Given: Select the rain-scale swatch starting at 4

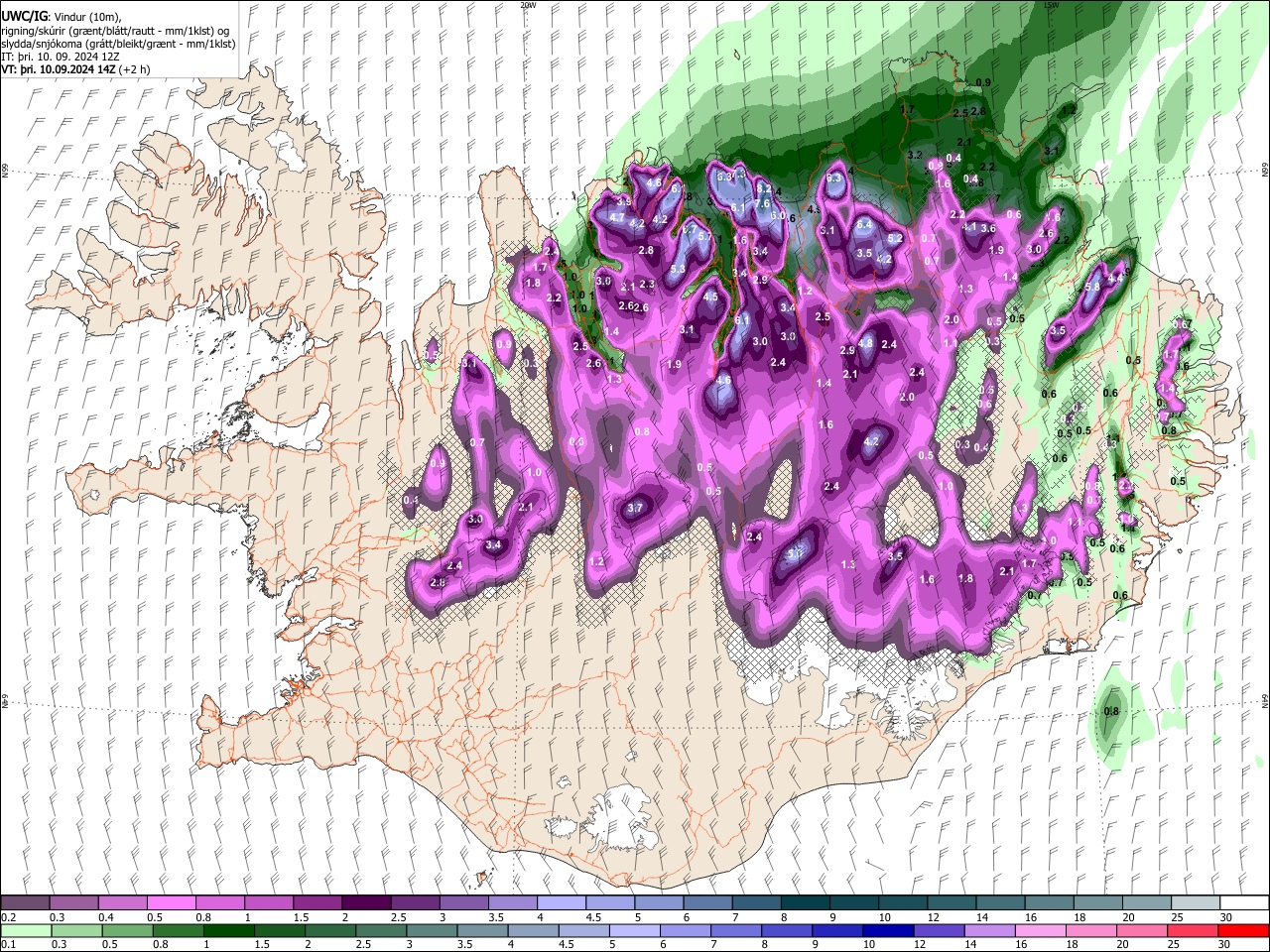Looking at the screenshot, I should [x=533, y=930].
